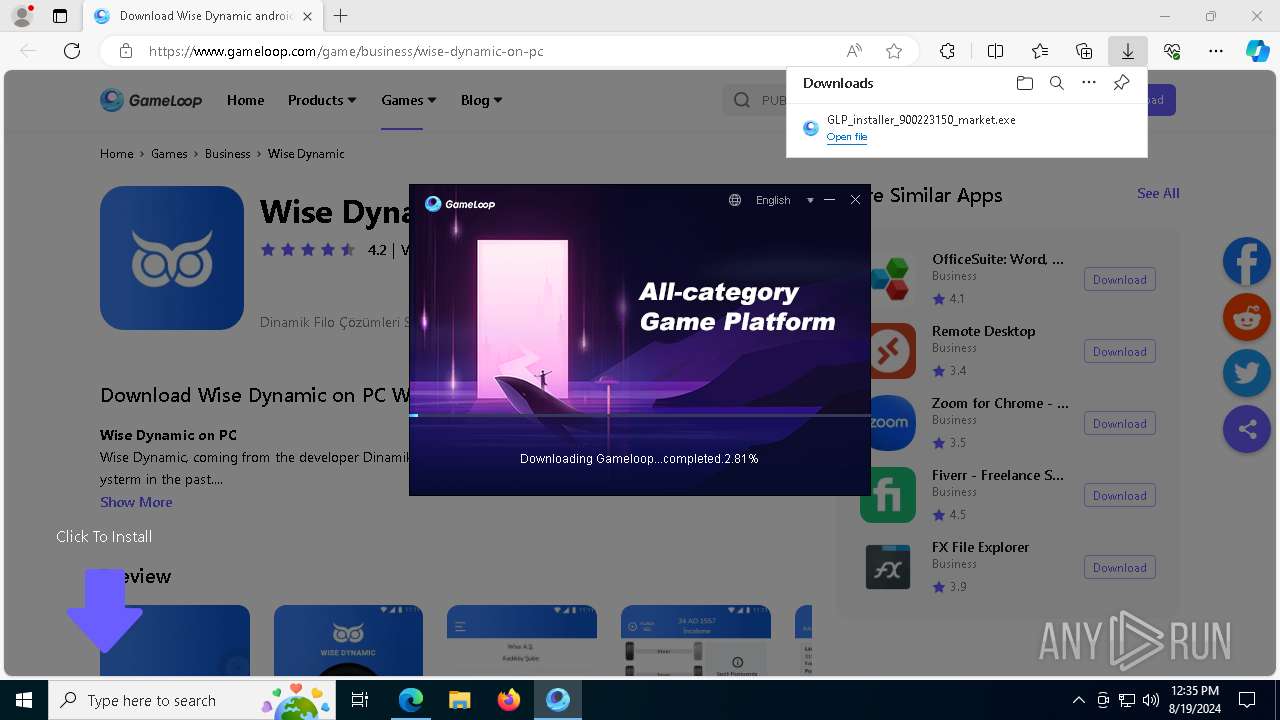The height and width of the screenshot is (720, 1280).
Task: Open the OfficeSuite app icon
Action: pos(888,279)
